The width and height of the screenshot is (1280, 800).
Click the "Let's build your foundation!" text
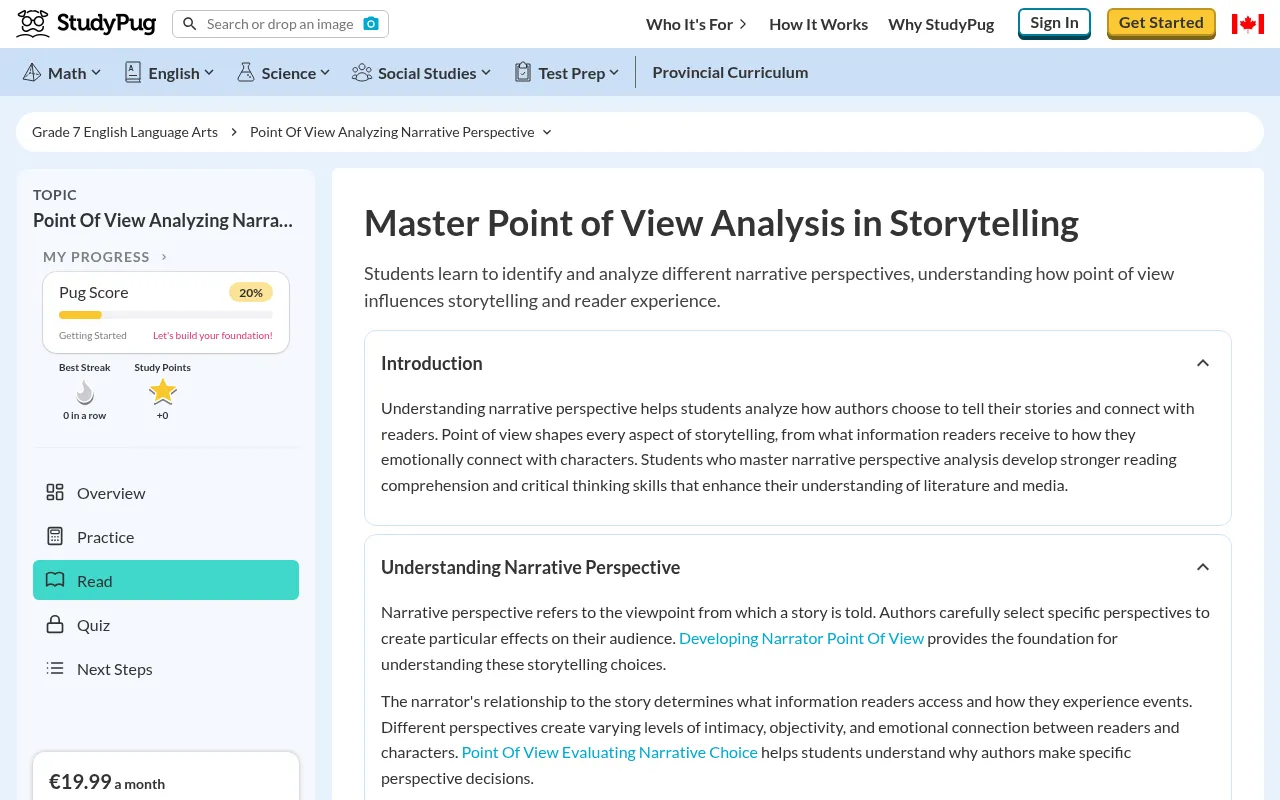pos(213,336)
